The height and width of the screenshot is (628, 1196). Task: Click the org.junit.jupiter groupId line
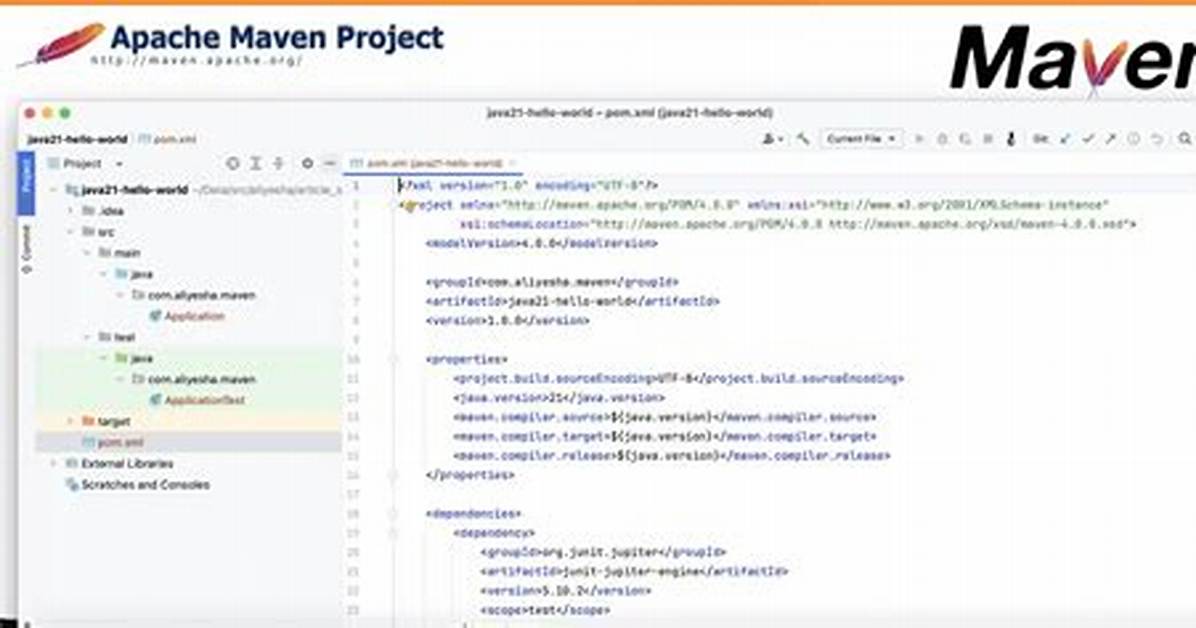coord(603,552)
